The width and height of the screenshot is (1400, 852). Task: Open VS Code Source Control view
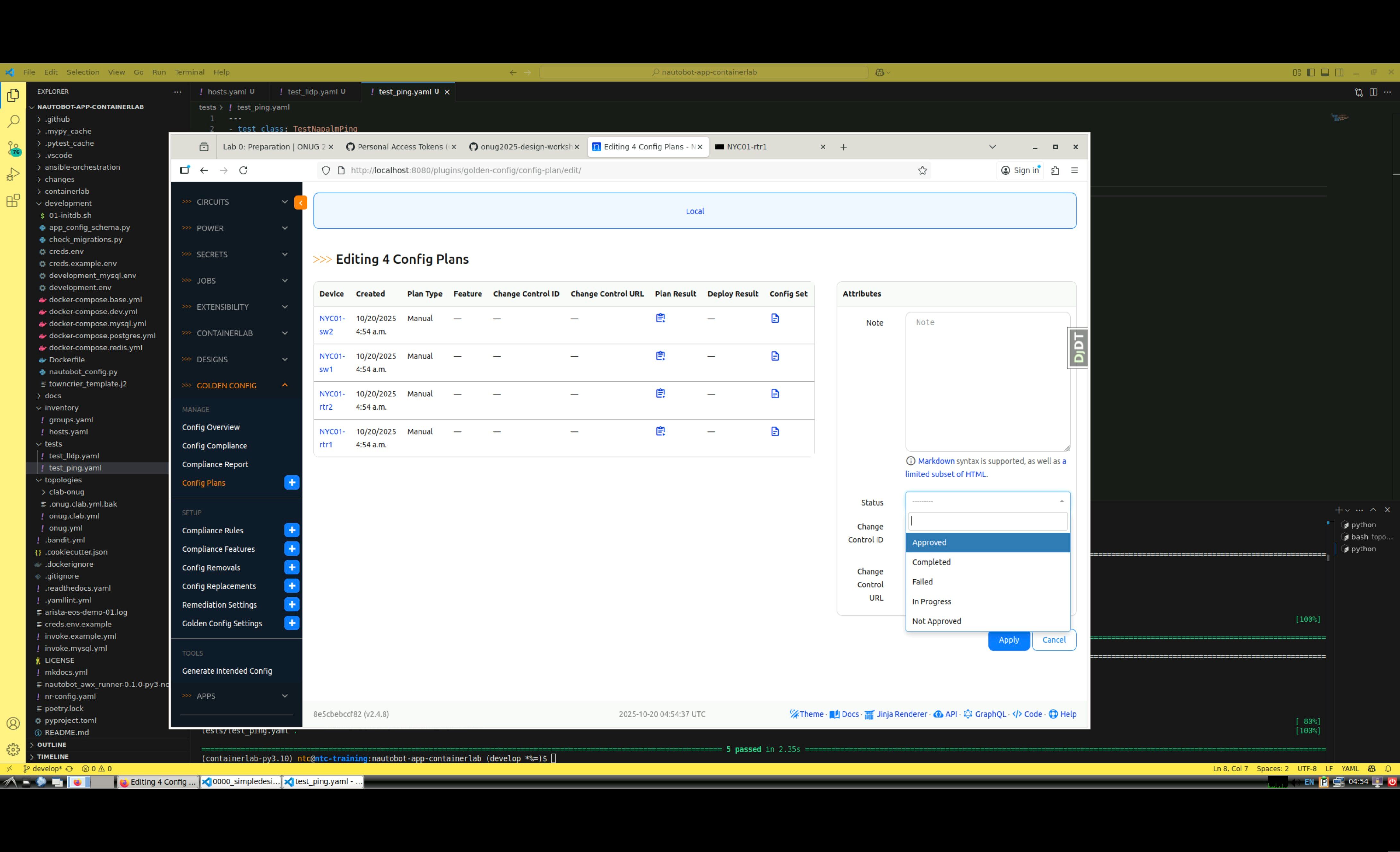tap(13, 148)
